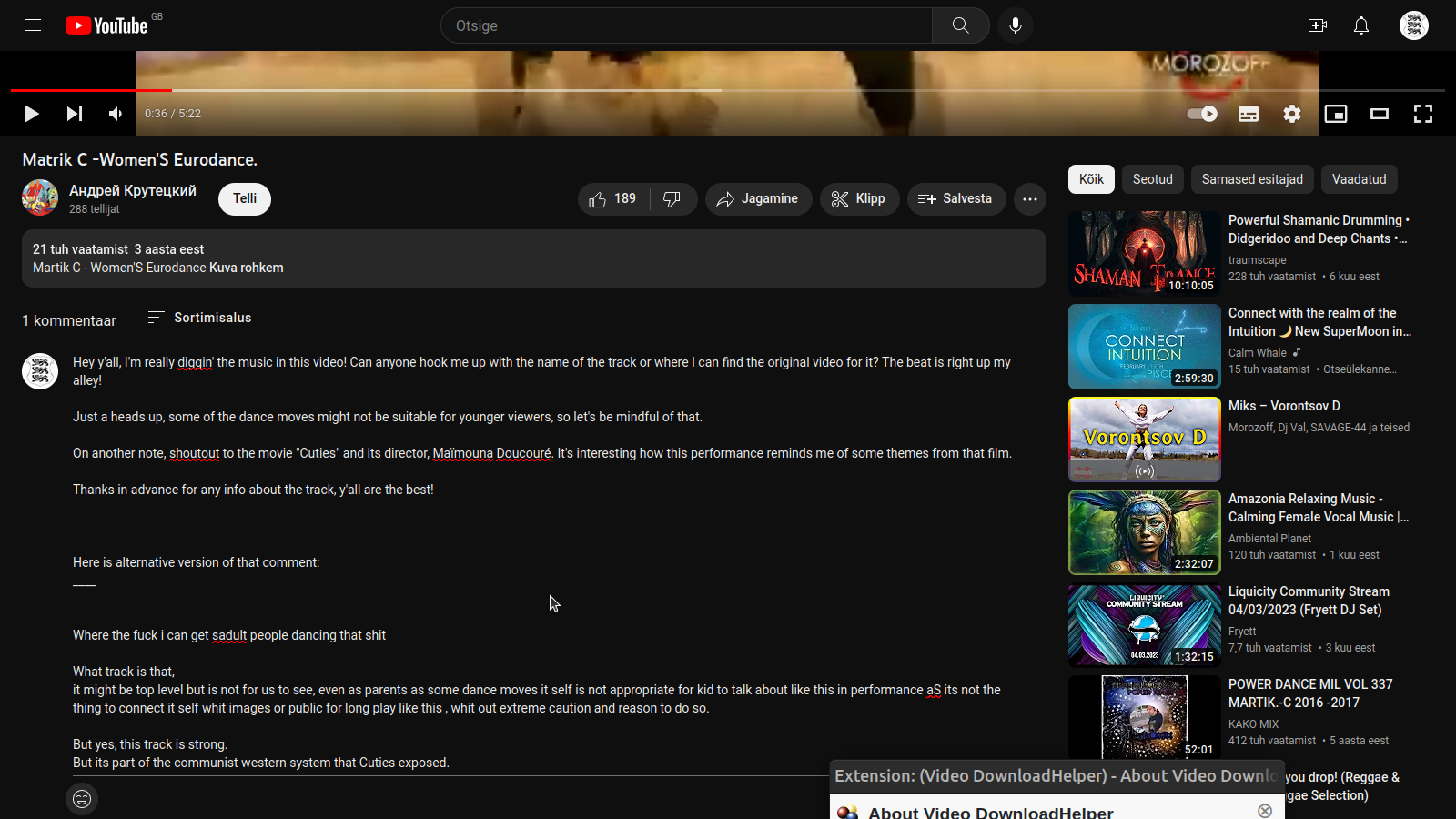This screenshot has height=819, width=1456.
Task: Click the 1 kommentaar count
Action: coord(69,320)
